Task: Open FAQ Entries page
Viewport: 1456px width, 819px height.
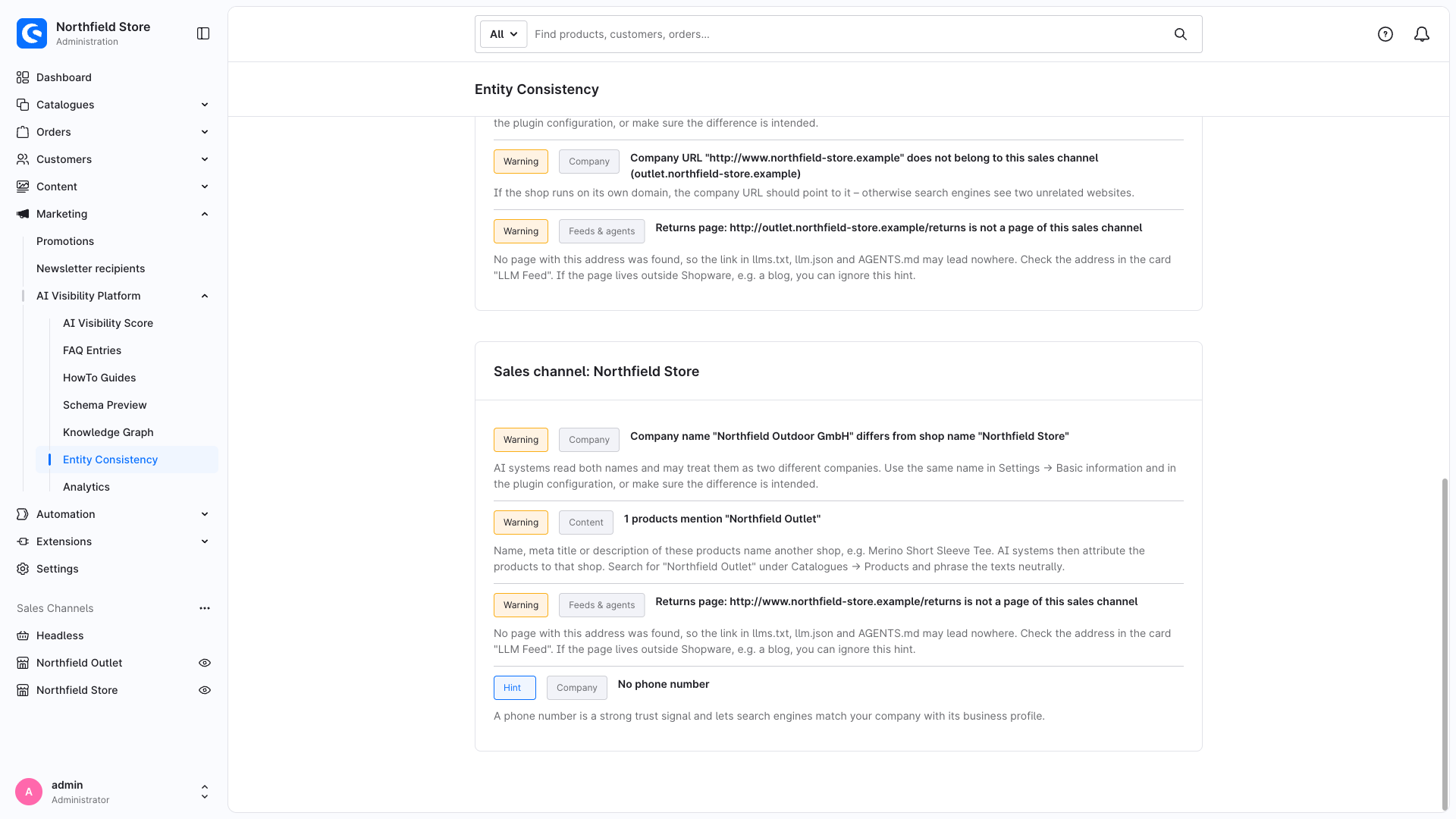Action: click(92, 350)
